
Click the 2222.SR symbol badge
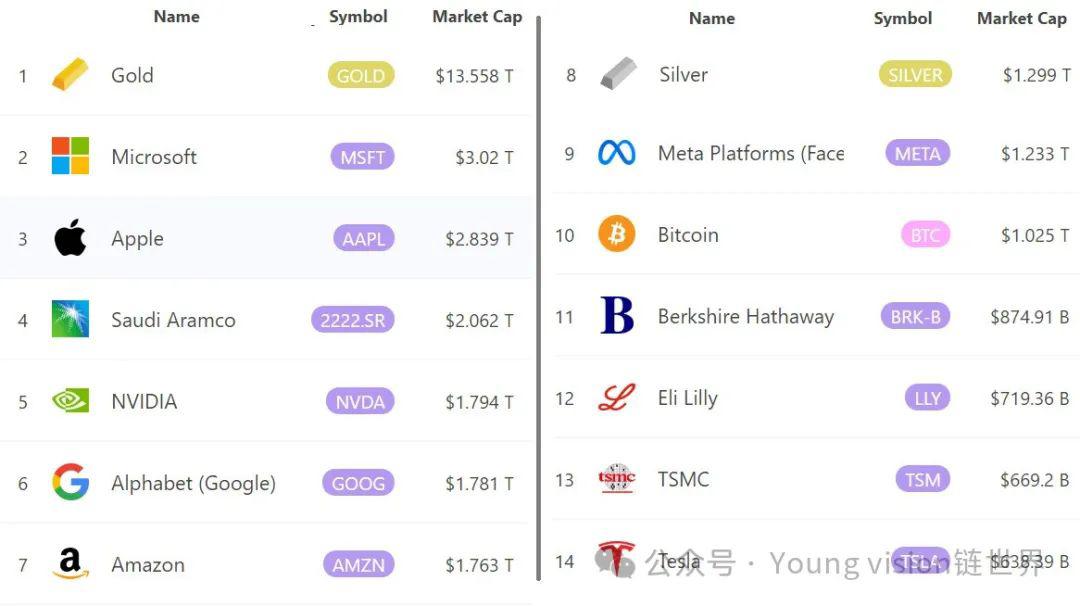(353, 320)
